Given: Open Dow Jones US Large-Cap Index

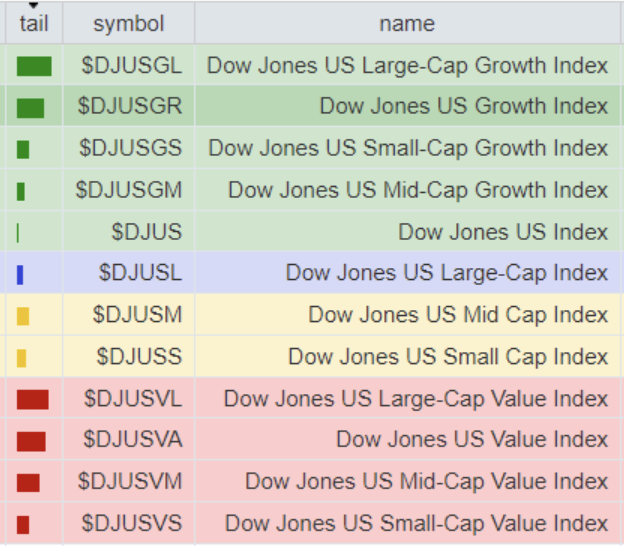Looking at the screenshot, I should point(446,273).
